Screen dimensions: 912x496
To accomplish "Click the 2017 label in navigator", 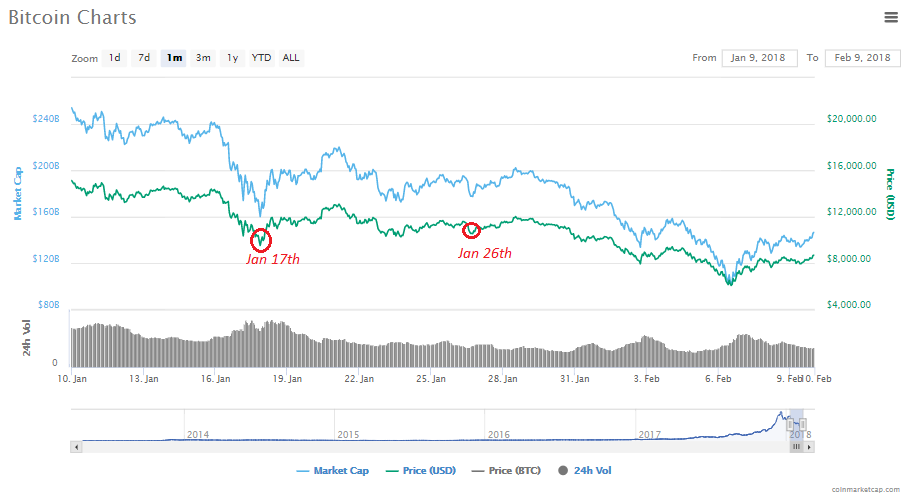I will [649, 434].
